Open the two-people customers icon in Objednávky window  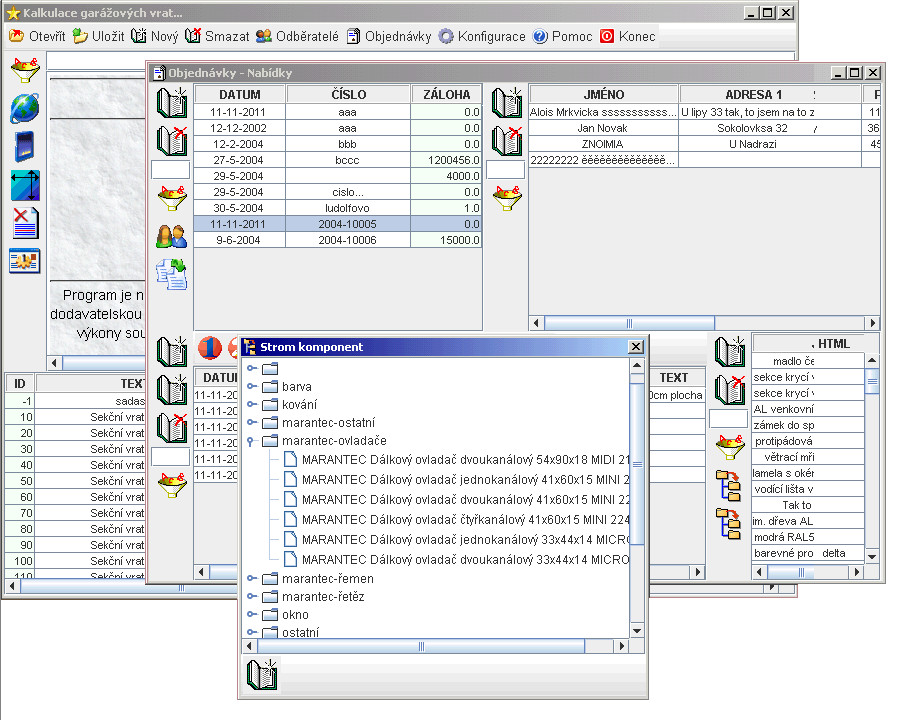pos(172,236)
